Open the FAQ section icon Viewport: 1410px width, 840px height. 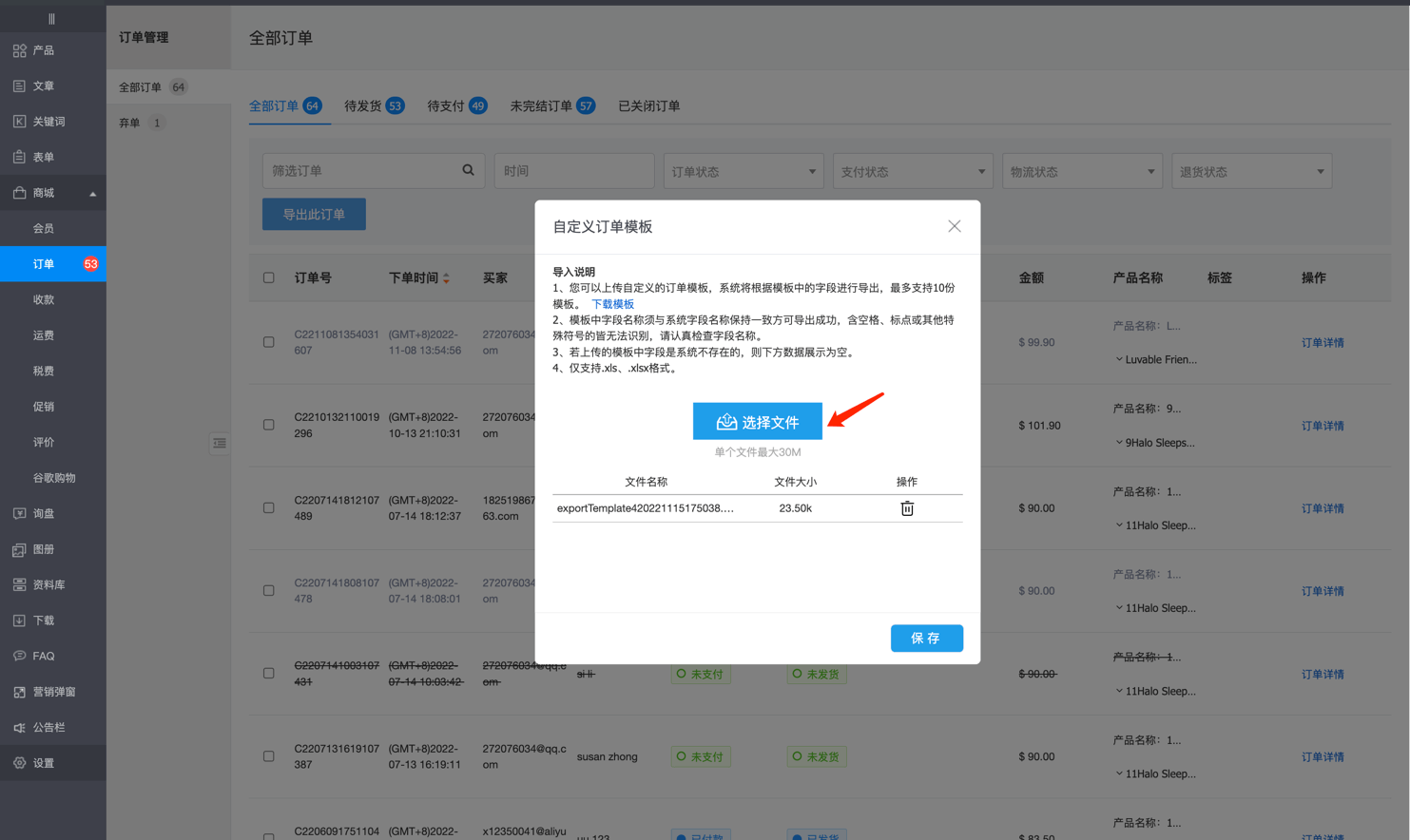point(20,656)
